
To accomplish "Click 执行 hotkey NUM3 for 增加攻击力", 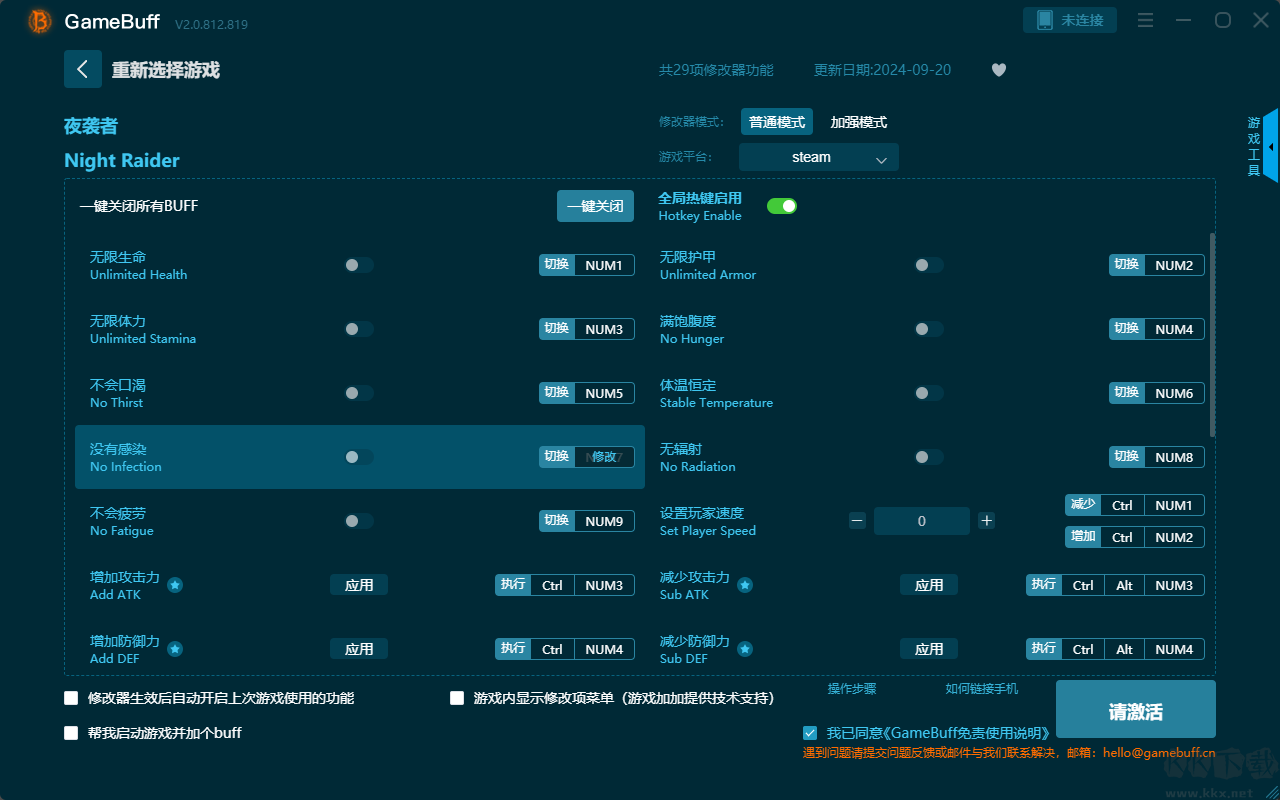I will (604, 585).
